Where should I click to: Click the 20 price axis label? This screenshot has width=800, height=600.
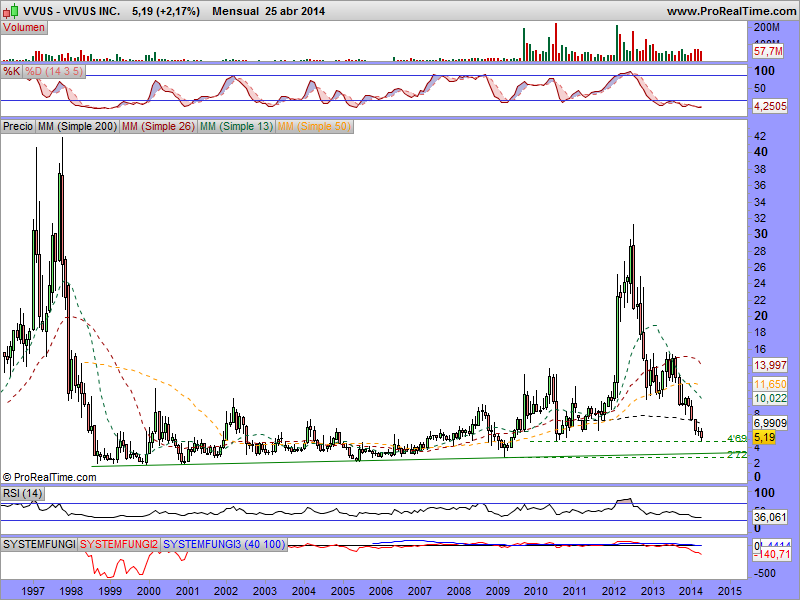click(760, 316)
